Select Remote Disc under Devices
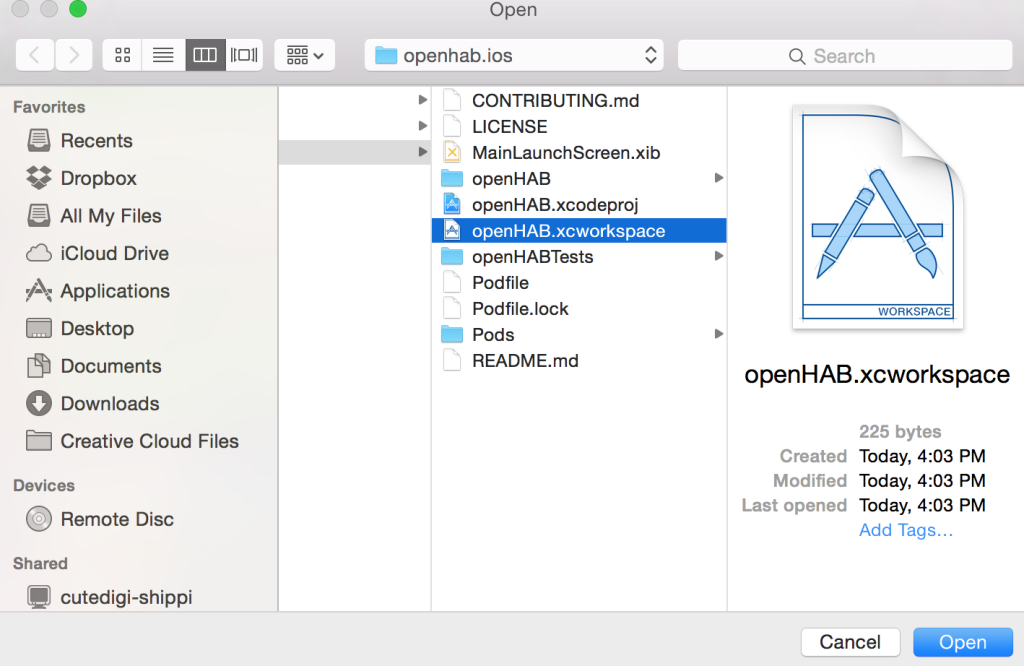The width and height of the screenshot is (1024, 666). tap(117, 518)
